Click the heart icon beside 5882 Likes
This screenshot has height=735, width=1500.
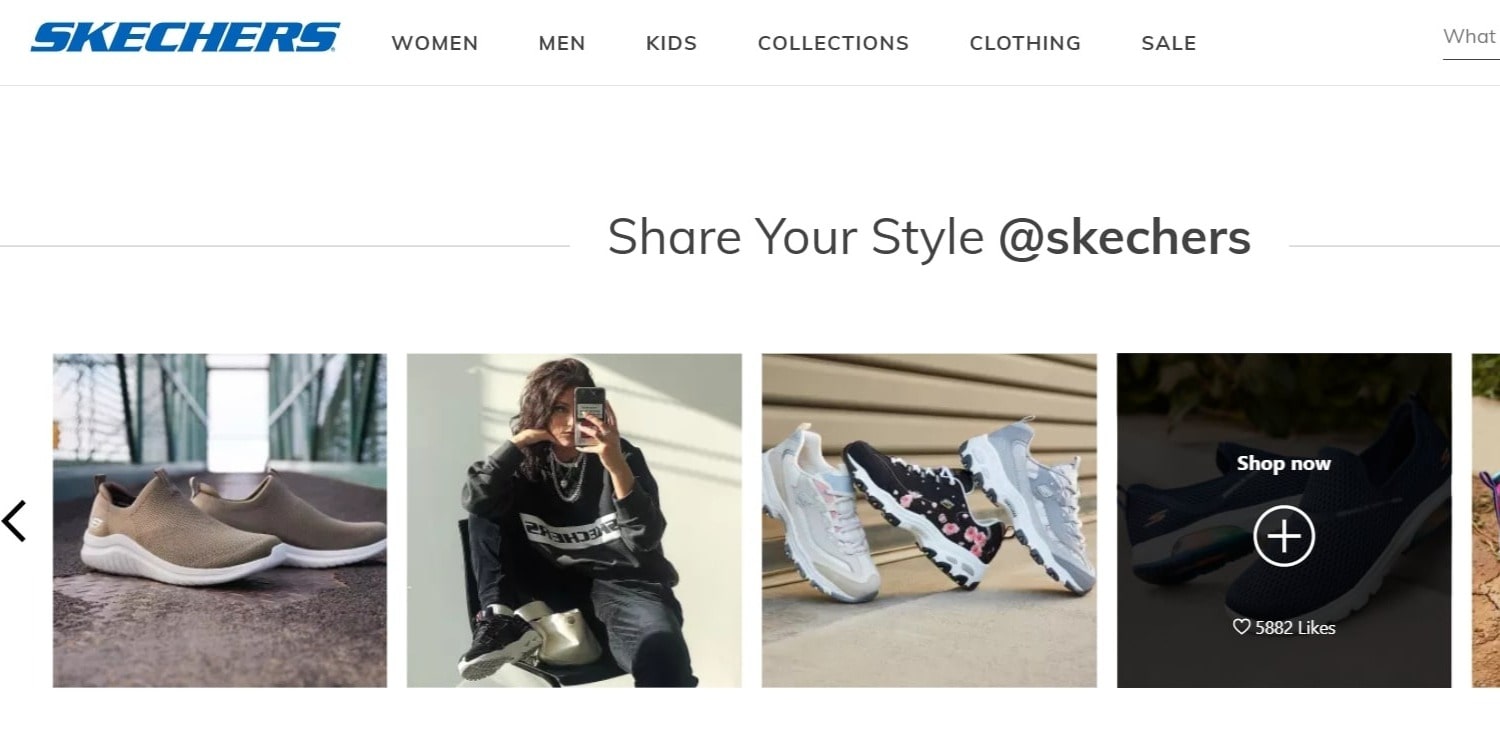[x=1241, y=627]
